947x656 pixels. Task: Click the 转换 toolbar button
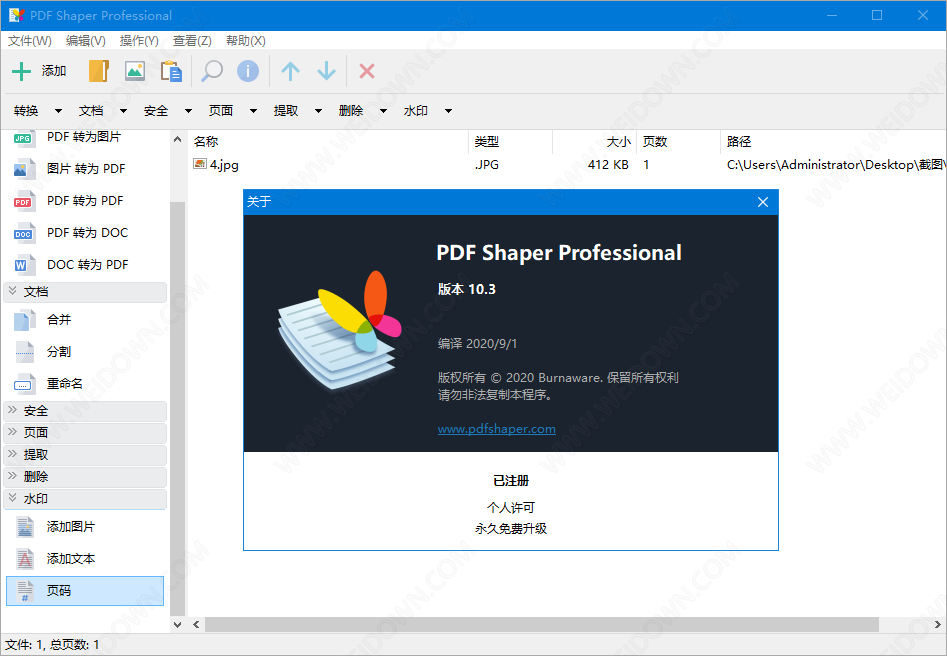point(26,111)
